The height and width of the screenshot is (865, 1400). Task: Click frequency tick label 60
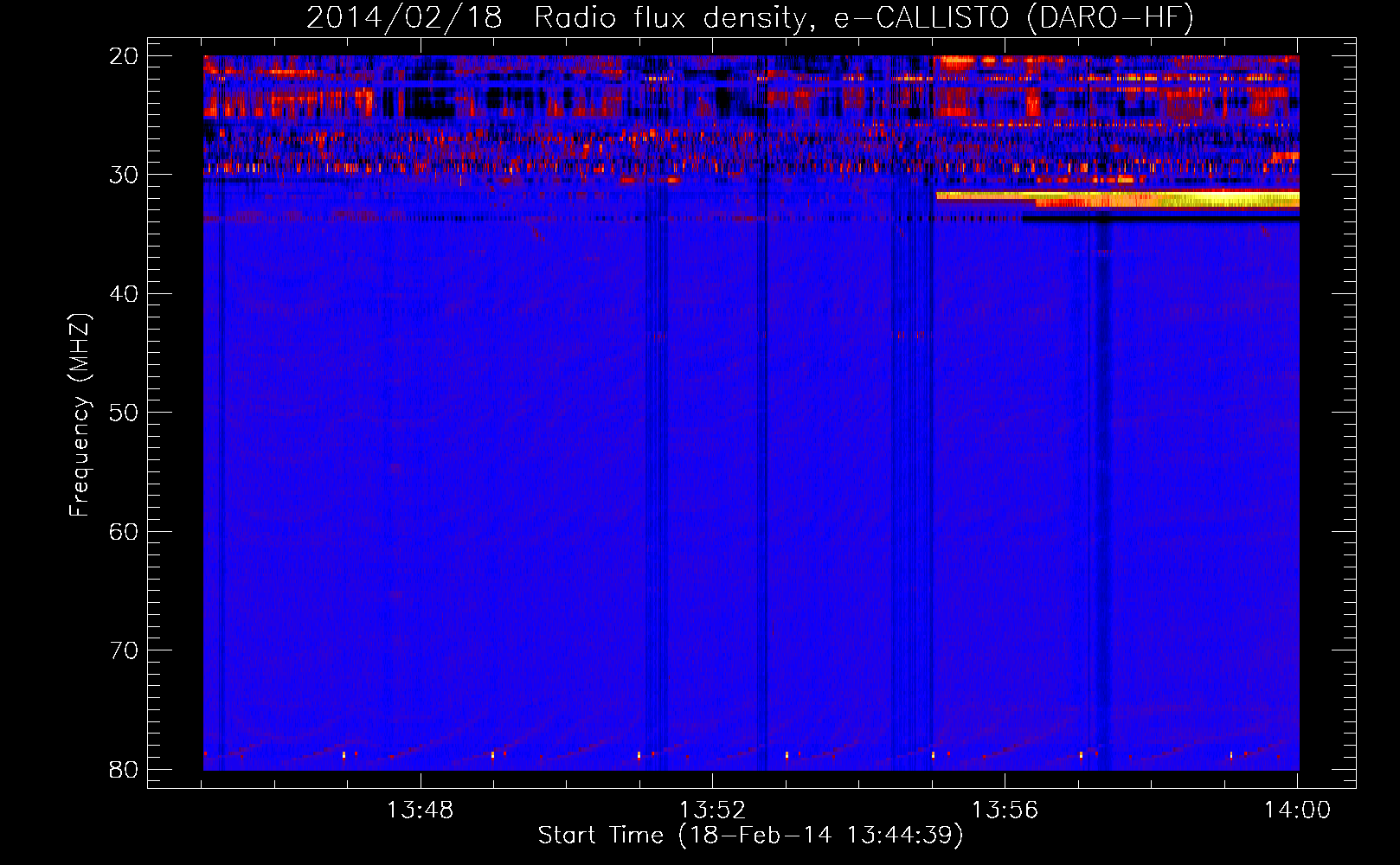pos(124,531)
